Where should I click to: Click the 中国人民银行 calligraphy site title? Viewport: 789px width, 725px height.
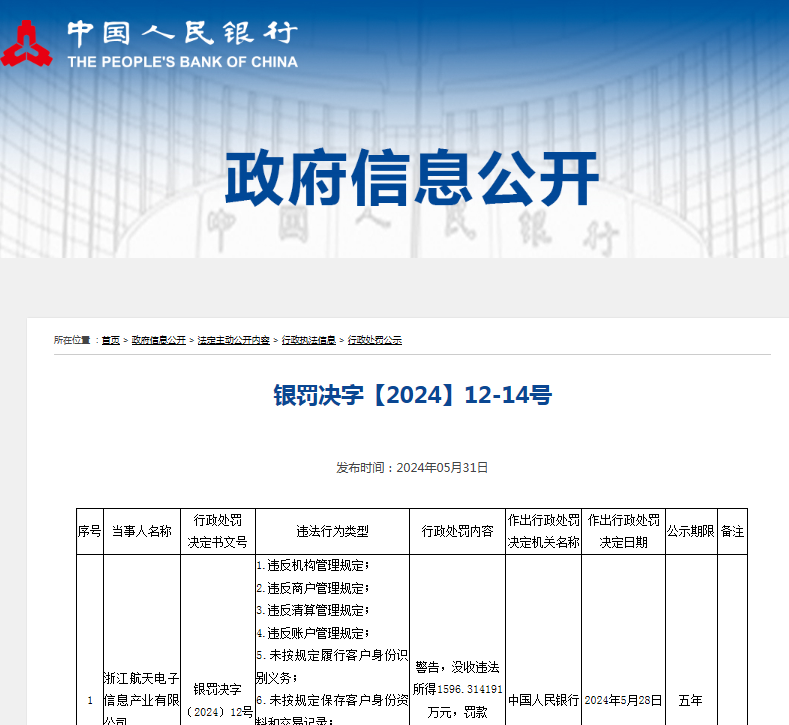click(182, 33)
